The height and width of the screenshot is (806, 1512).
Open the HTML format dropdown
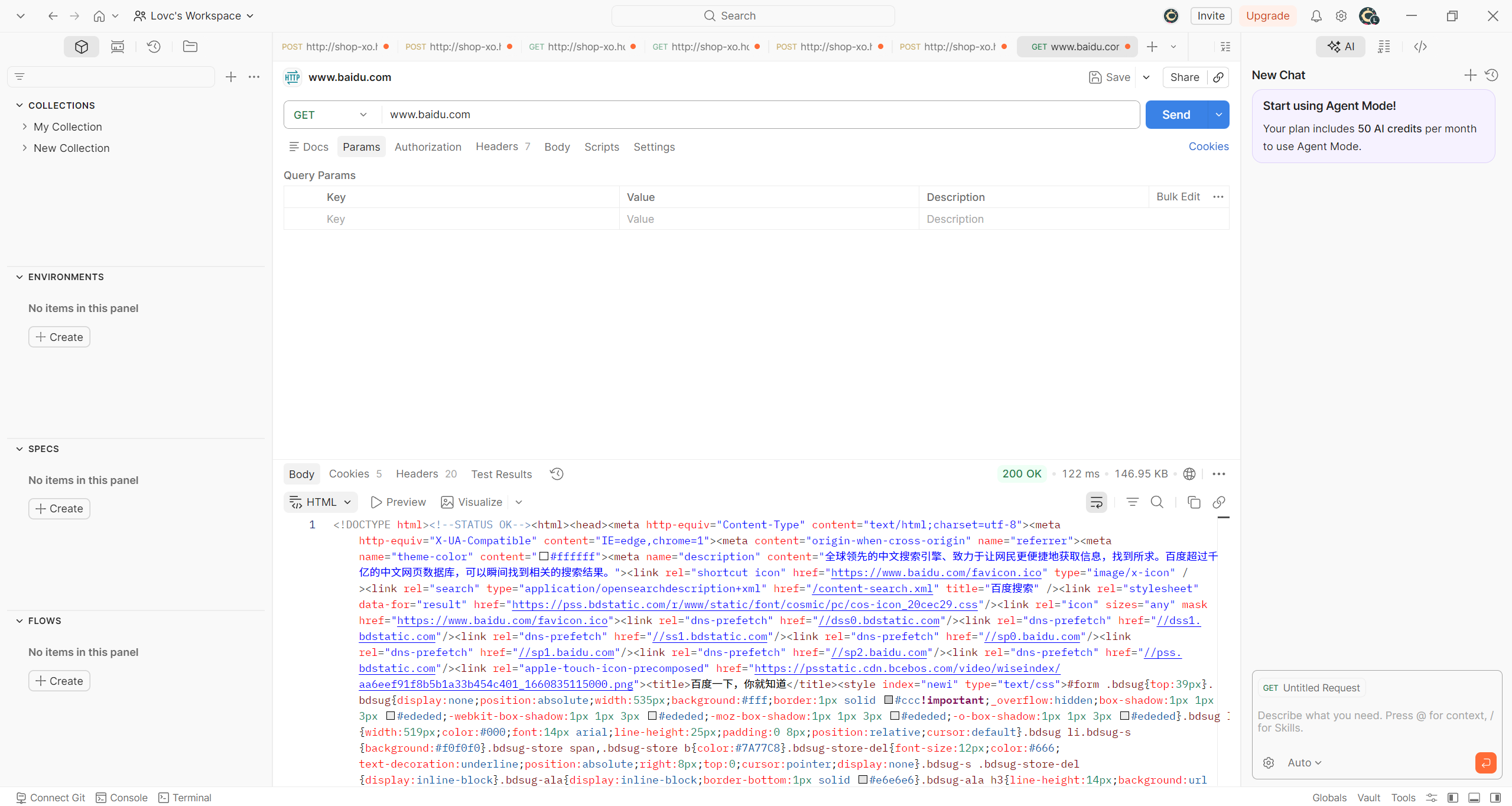tap(321, 502)
